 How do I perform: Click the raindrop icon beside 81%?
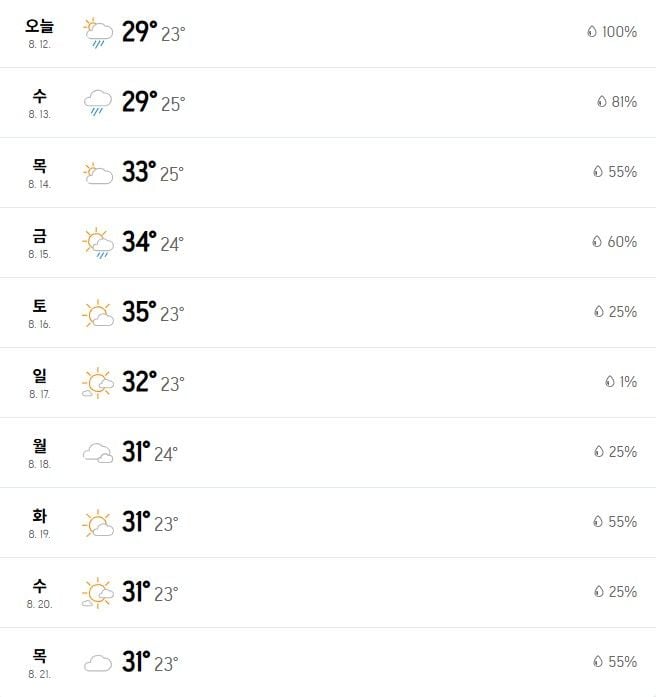(602, 101)
